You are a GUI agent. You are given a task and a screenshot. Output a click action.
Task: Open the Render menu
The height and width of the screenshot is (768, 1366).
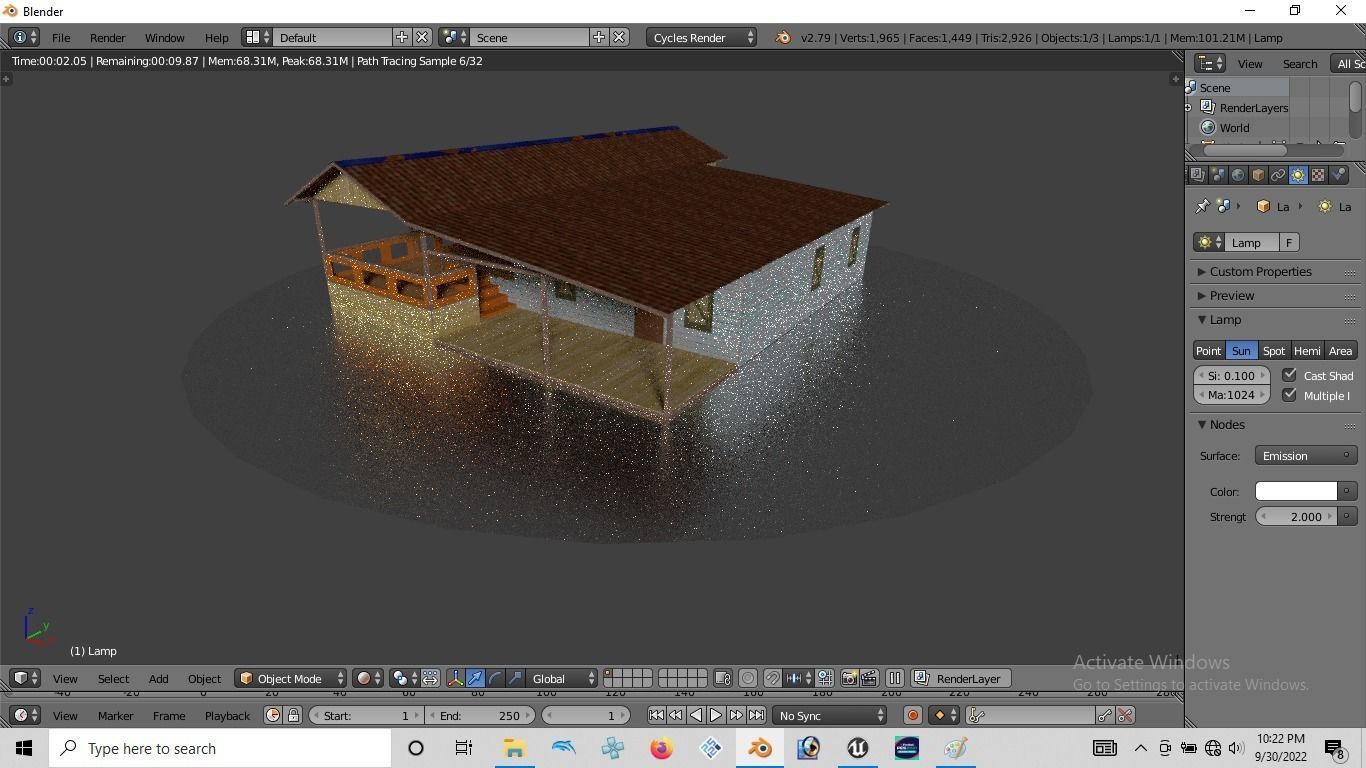pos(107,37)
